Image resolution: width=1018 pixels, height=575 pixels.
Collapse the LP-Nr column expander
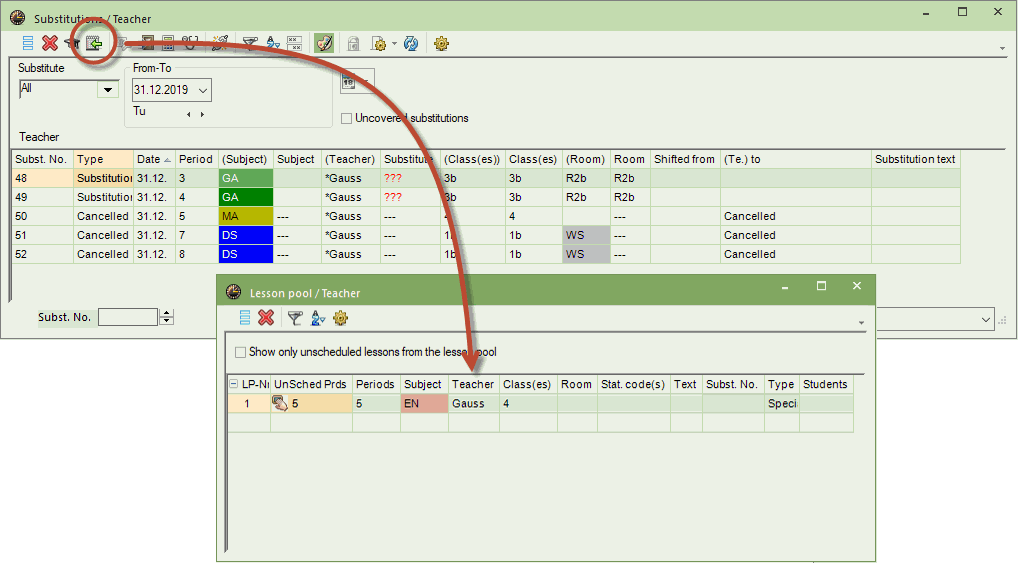(x=234, y=384)
